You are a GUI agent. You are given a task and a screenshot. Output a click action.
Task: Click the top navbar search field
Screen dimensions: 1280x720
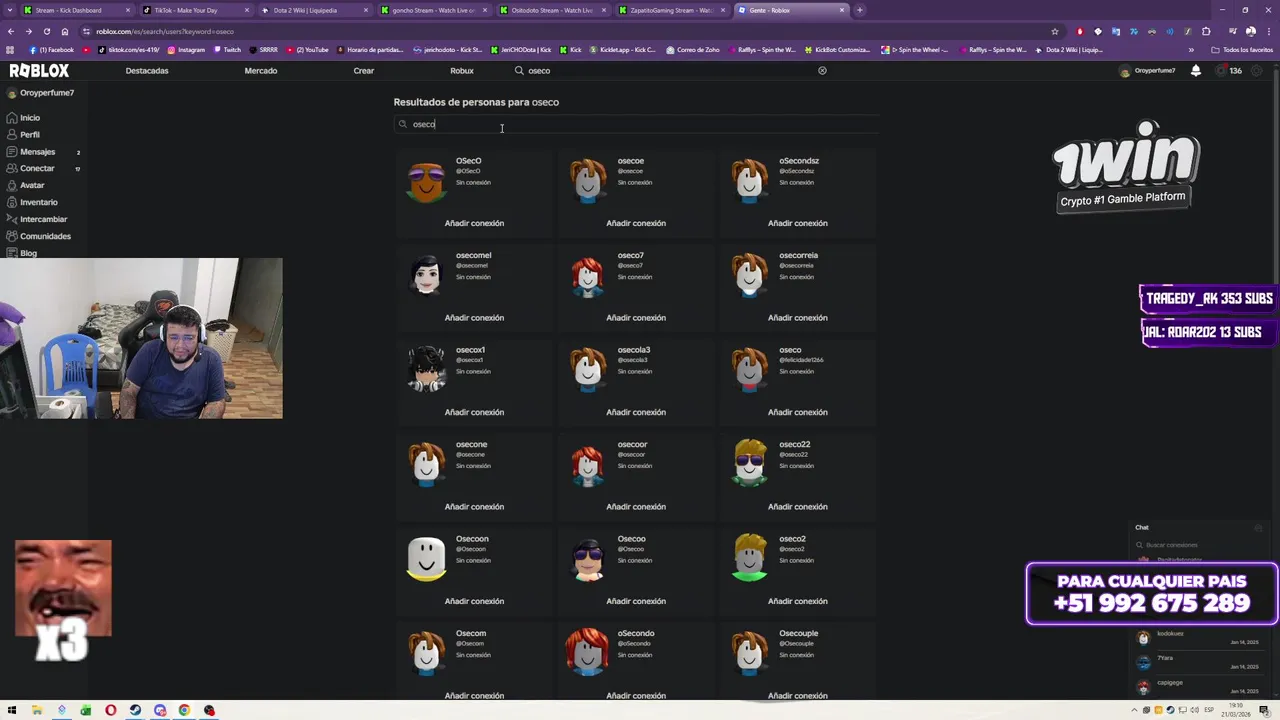(670, 71)
